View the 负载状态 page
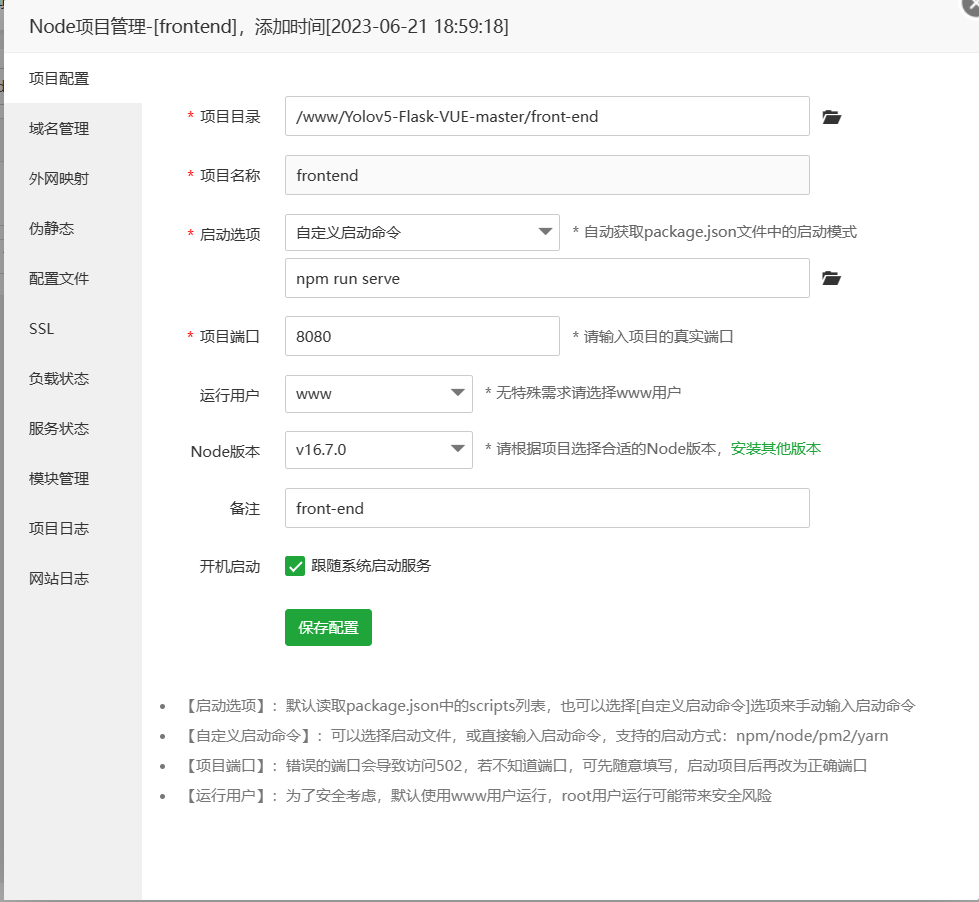Screen dimensions: 979x902 (x=60, y=378)
